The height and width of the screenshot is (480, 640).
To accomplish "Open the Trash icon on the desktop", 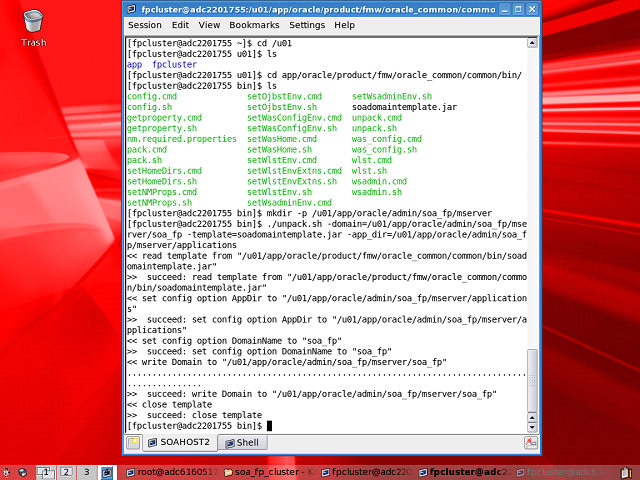I will point(33,28).
